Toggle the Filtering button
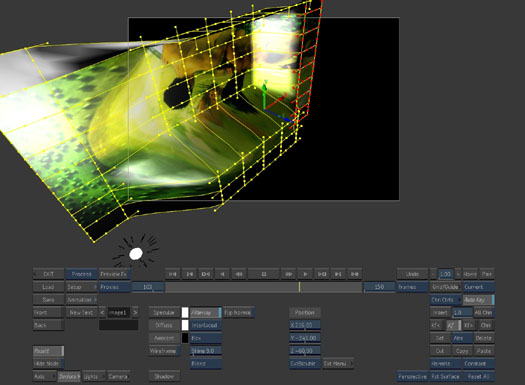This screenshot has width=525, height=385. click(x=206, y=313)
